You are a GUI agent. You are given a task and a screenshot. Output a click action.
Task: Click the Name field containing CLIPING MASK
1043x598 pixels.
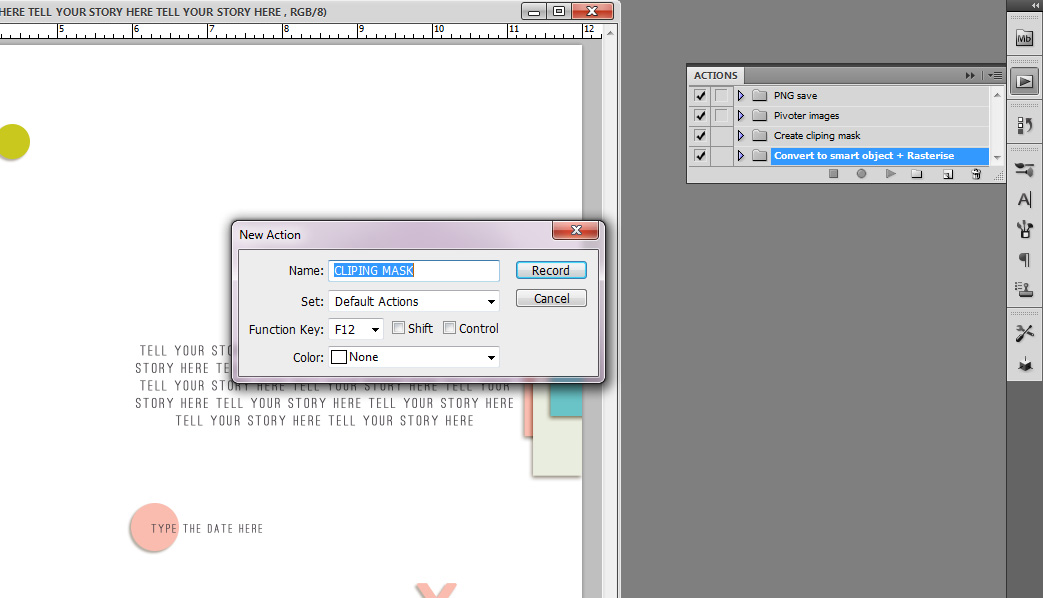coord(414,271)
